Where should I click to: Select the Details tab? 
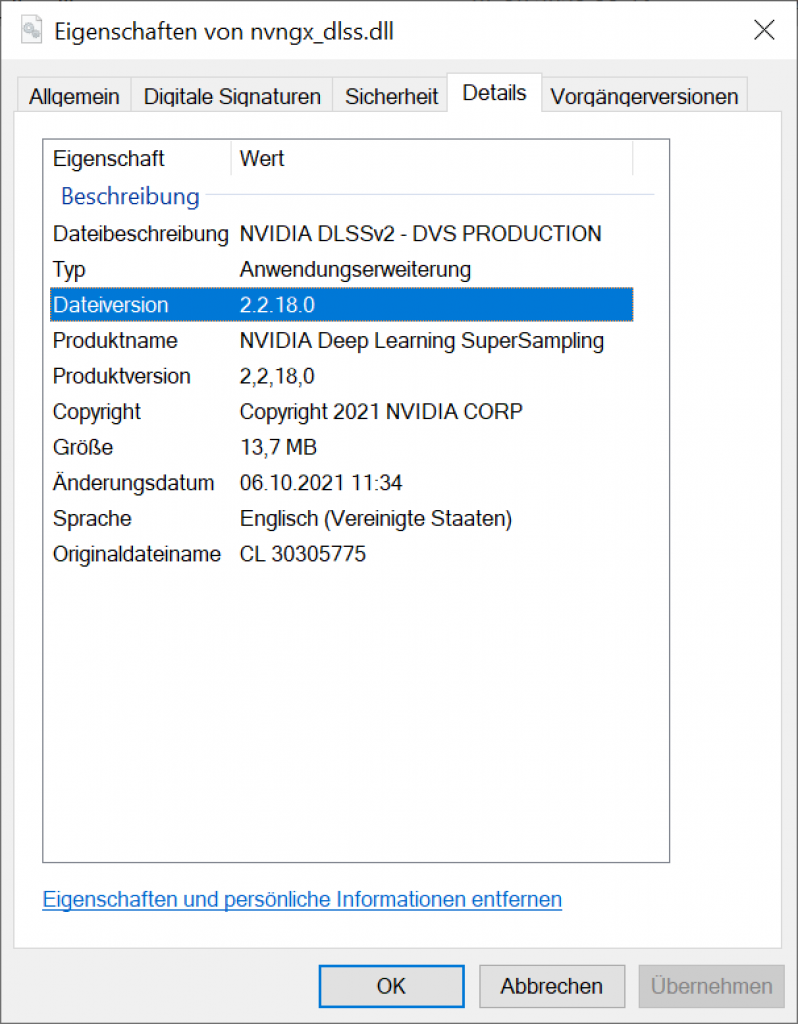494,93
